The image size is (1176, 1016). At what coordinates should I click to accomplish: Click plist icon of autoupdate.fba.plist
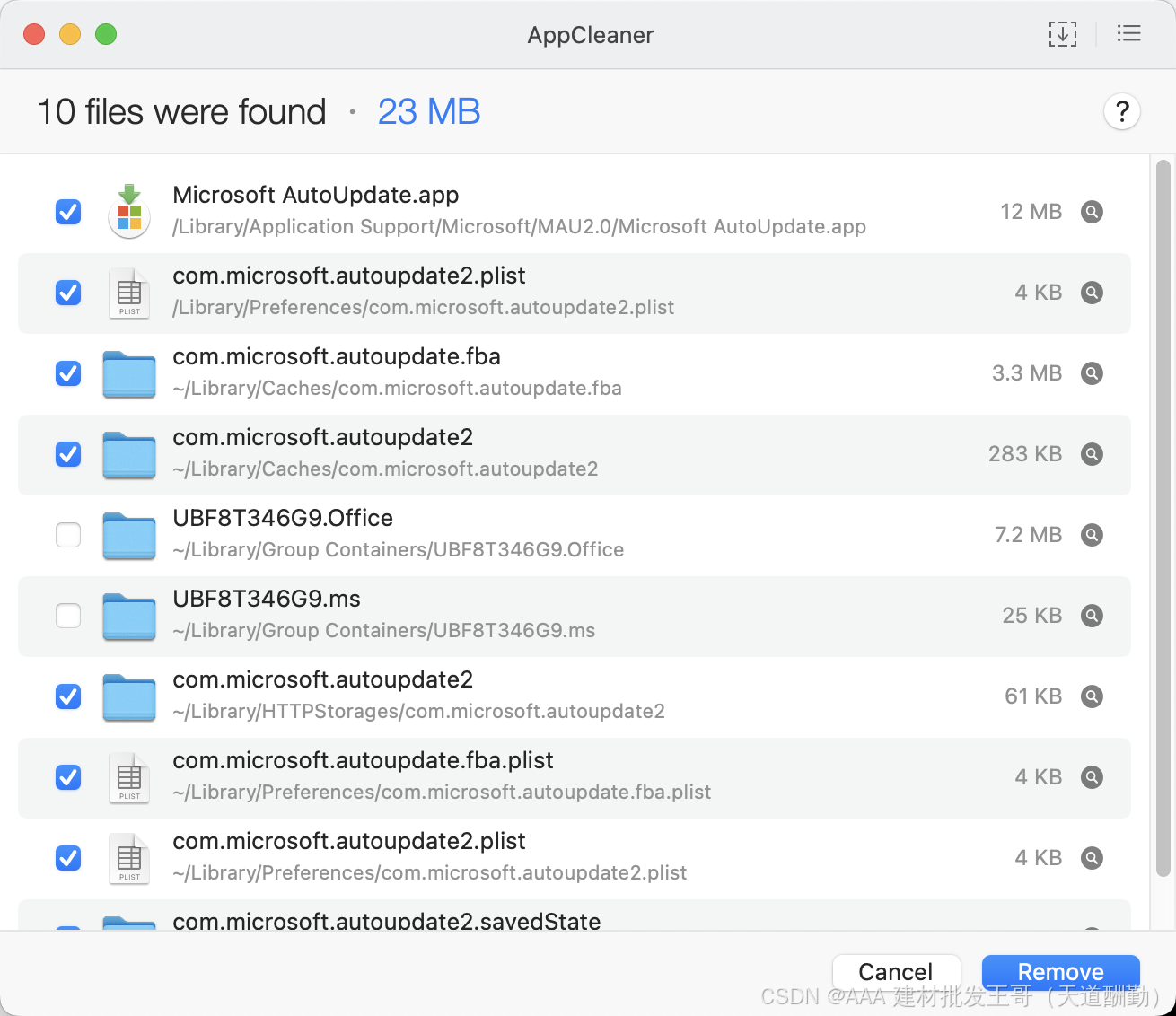(x=129, y=777)
